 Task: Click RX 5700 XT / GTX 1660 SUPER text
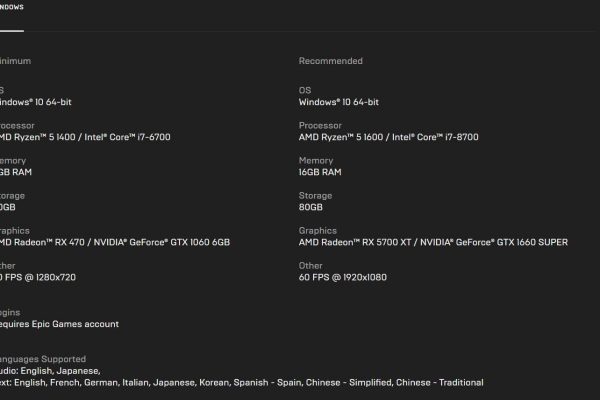tap(433, 242)
